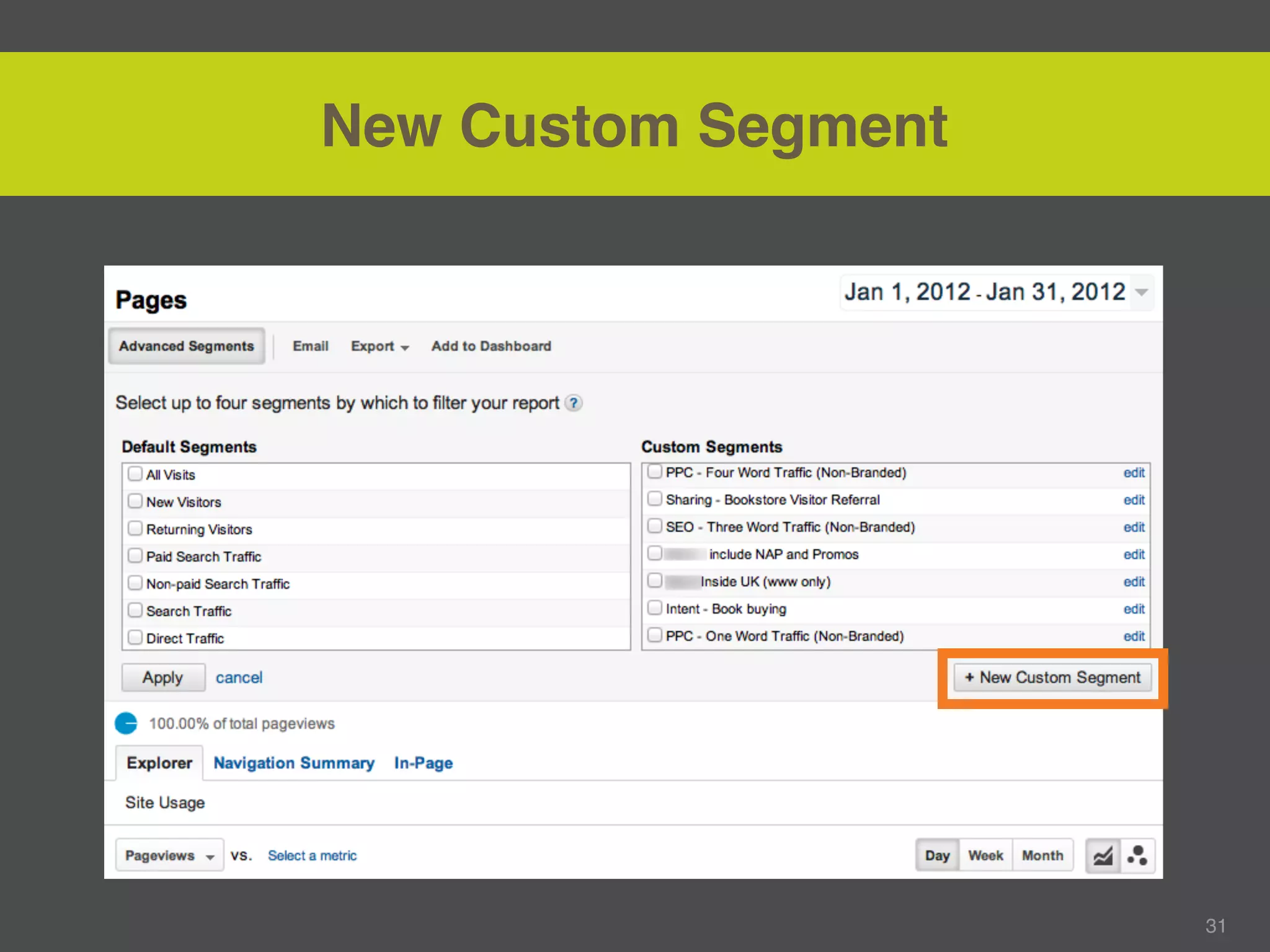Click the Email toolbar button
This screenshot has width=1270, height=952.
point(311,346)
